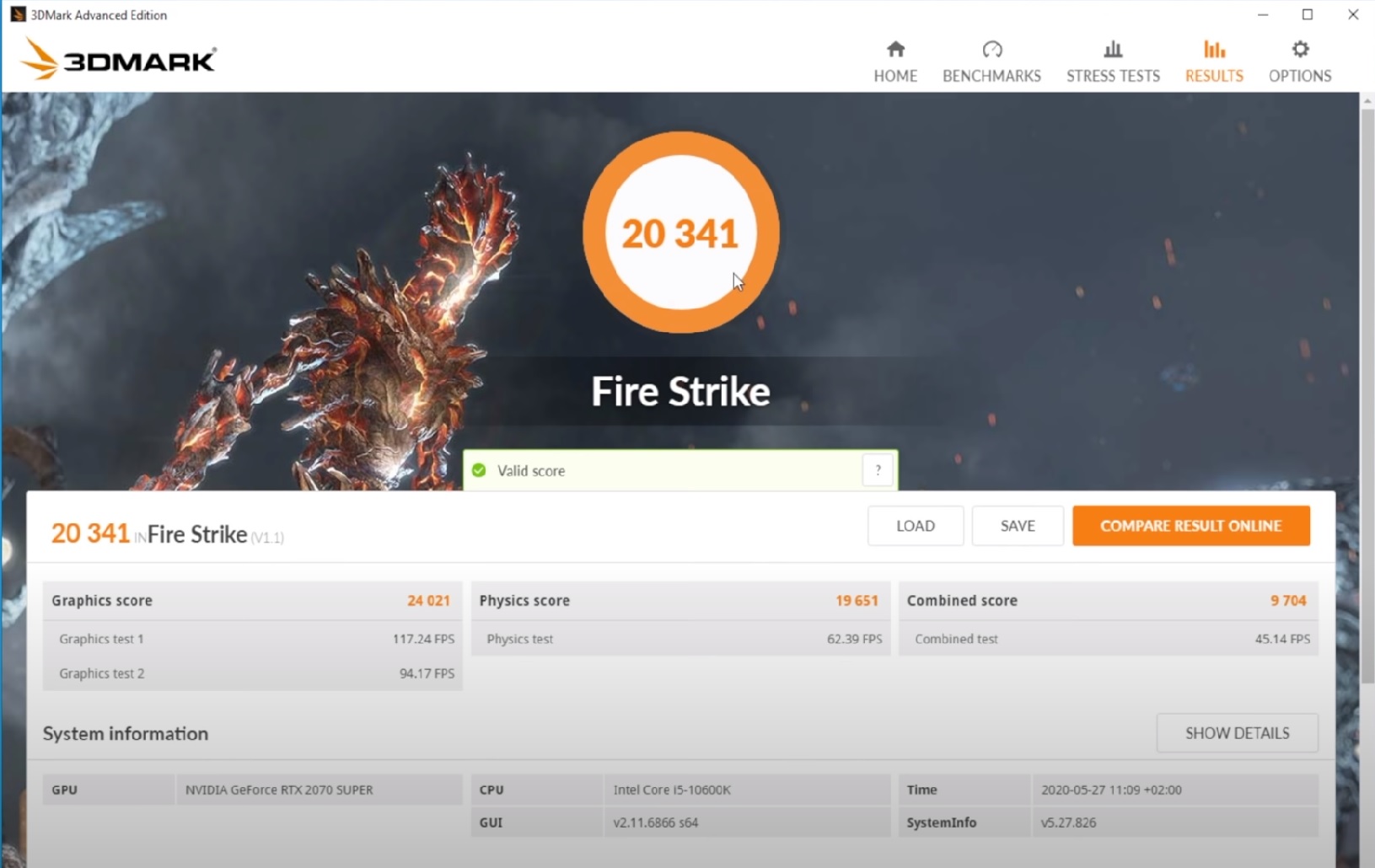Open the HOME tab label
This screenshot has width=1375, height=868.
coord(895,76)
